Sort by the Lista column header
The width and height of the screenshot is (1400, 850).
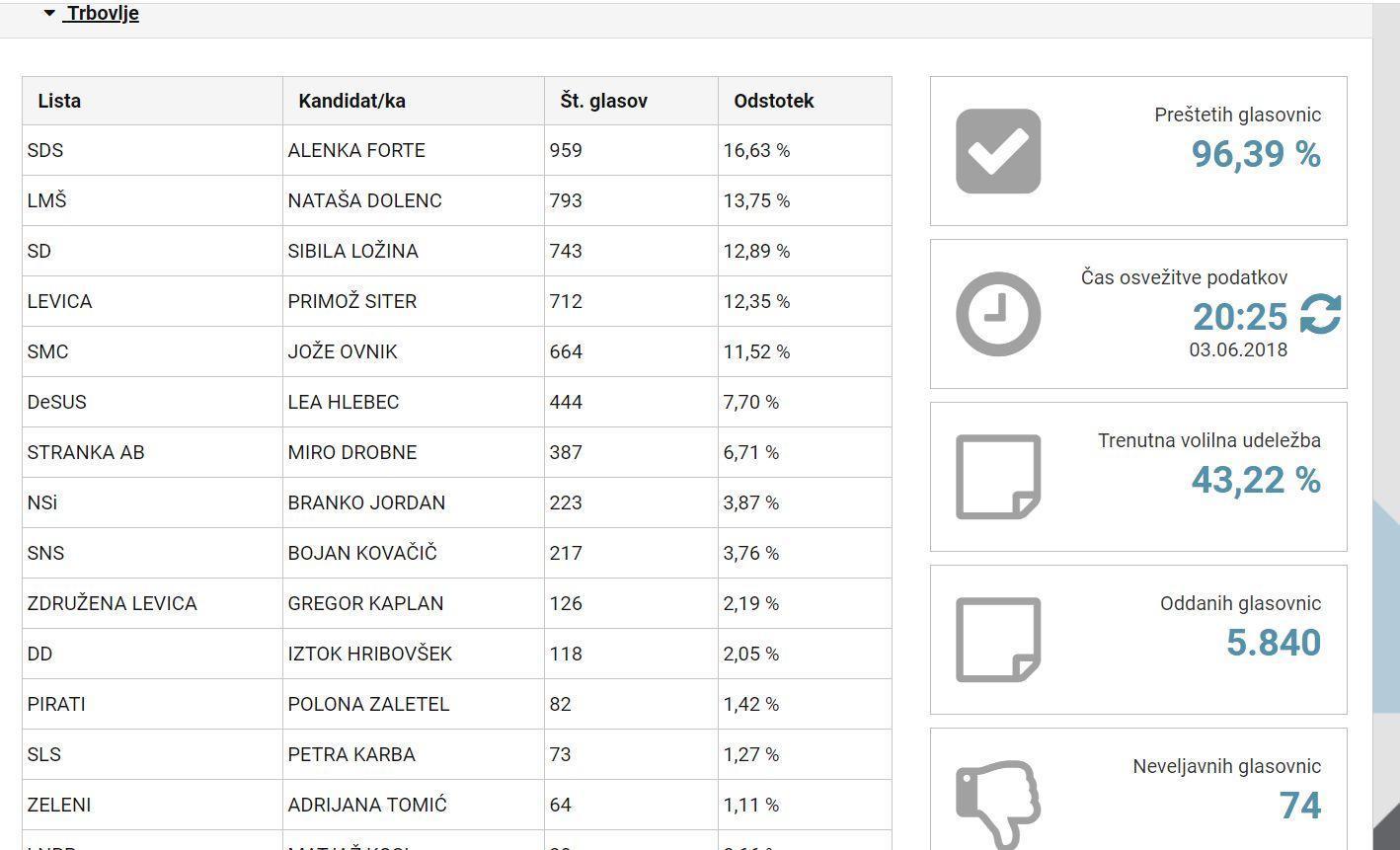[x=59, y=101]
